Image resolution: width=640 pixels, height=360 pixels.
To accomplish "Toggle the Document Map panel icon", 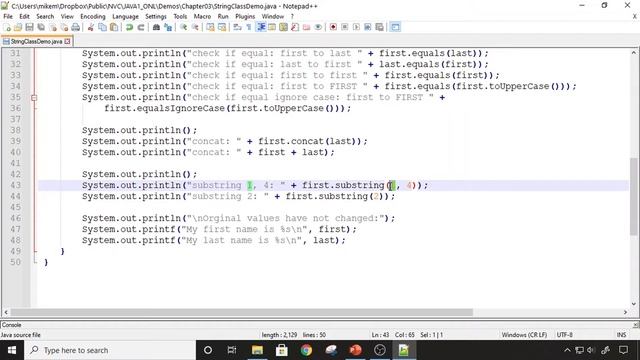I will pyautogui.click(x=283, y=27).
